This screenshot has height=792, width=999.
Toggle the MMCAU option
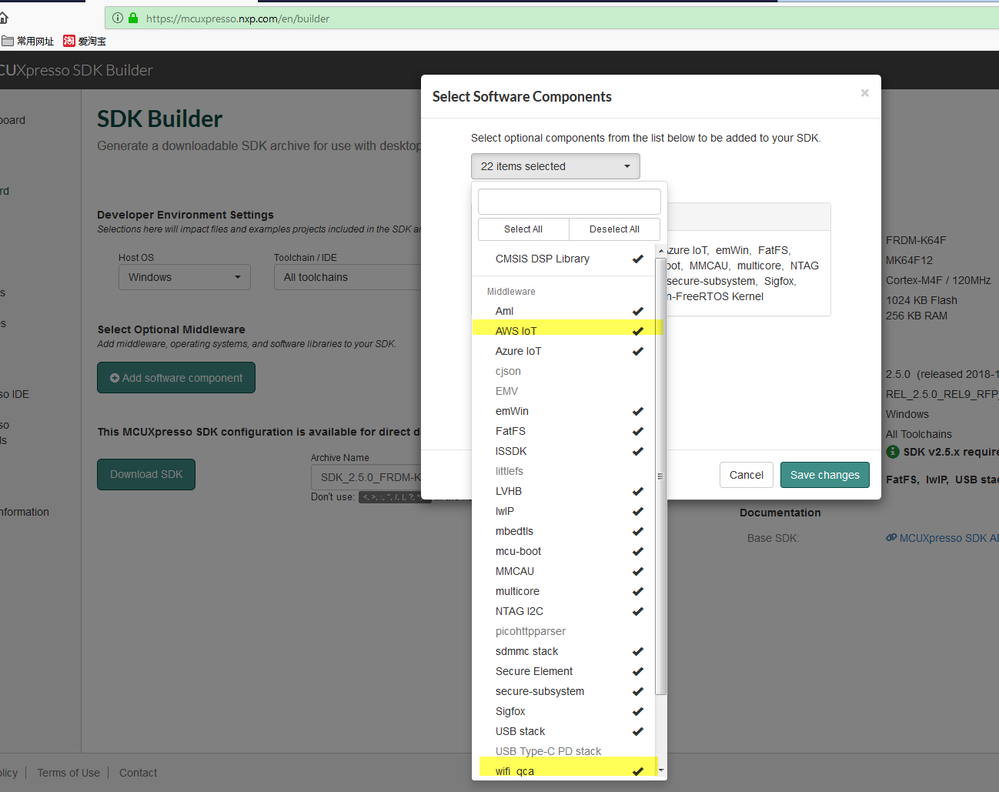click(564, 572)
